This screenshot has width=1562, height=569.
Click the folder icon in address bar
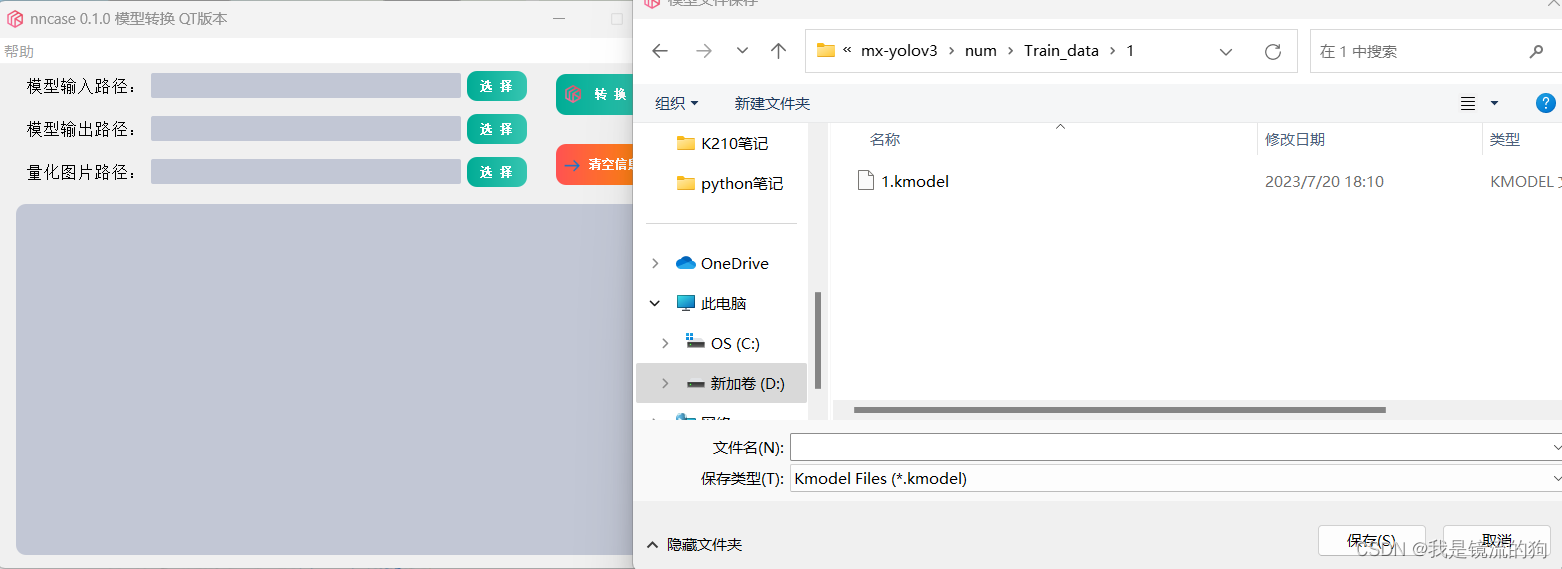826,51
